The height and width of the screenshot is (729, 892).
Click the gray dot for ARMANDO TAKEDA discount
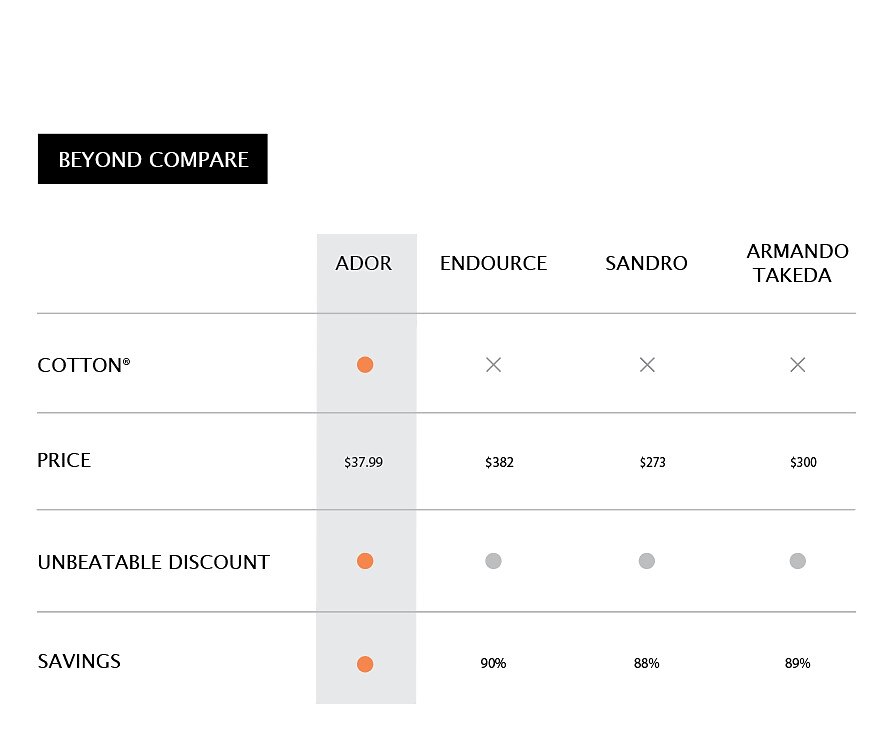(x=798, y=561)
